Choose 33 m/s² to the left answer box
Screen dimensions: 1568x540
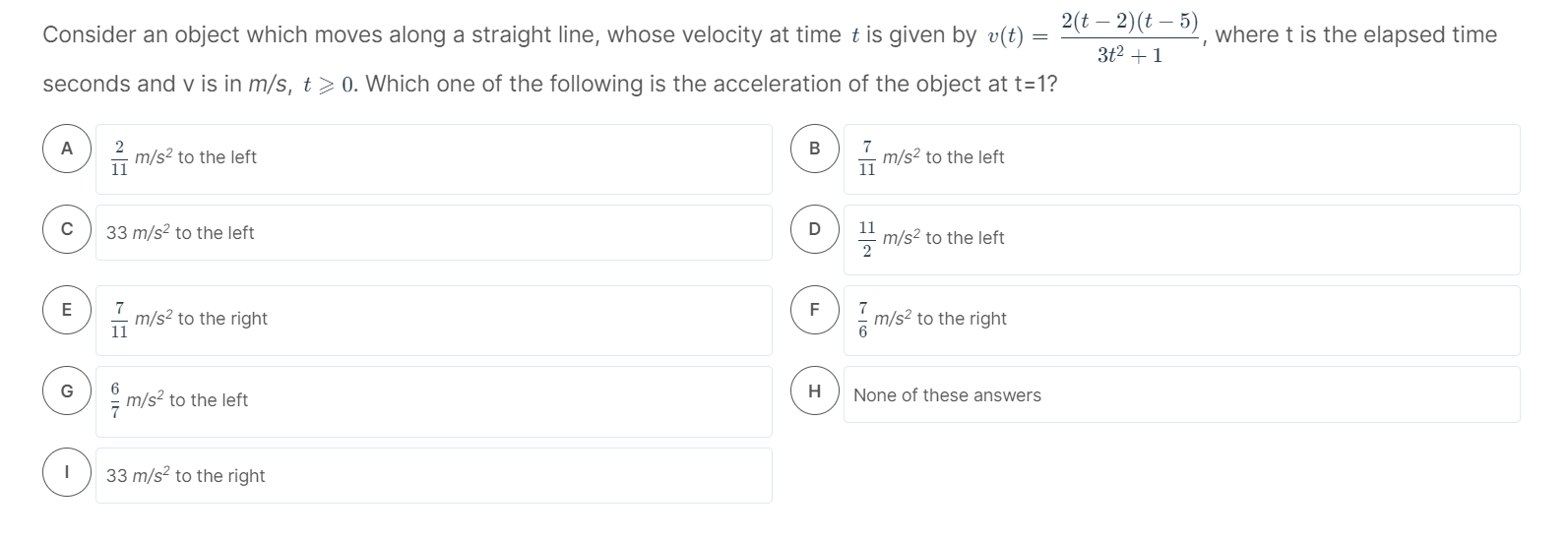[x=434, y=233]
